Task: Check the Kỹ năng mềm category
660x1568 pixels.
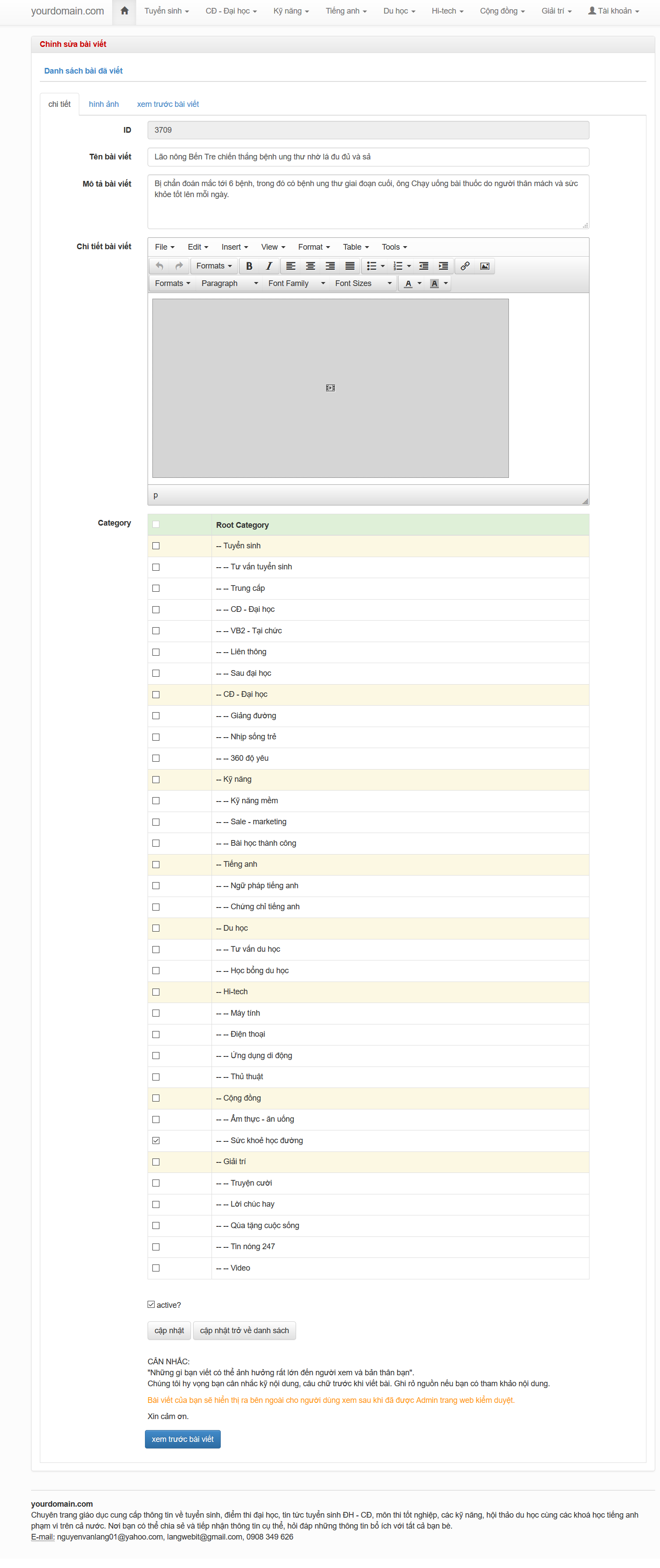Action: tap(156, 801)
